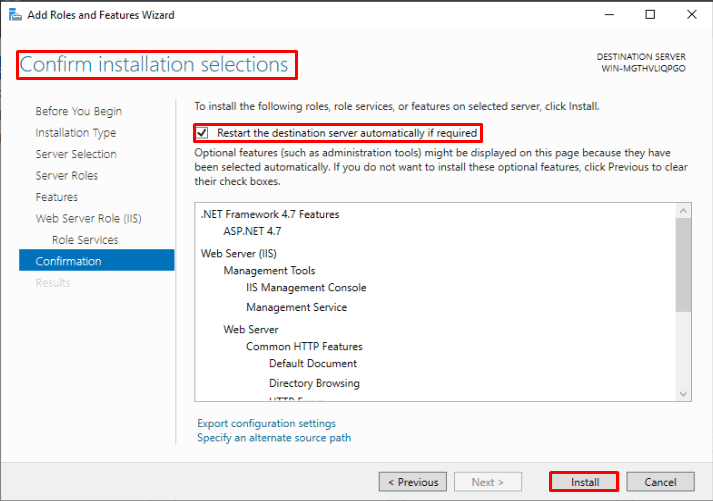The image size is (713, 501).
Task: Close the Add Roles and Features Wizard
Action: point(691,15)
